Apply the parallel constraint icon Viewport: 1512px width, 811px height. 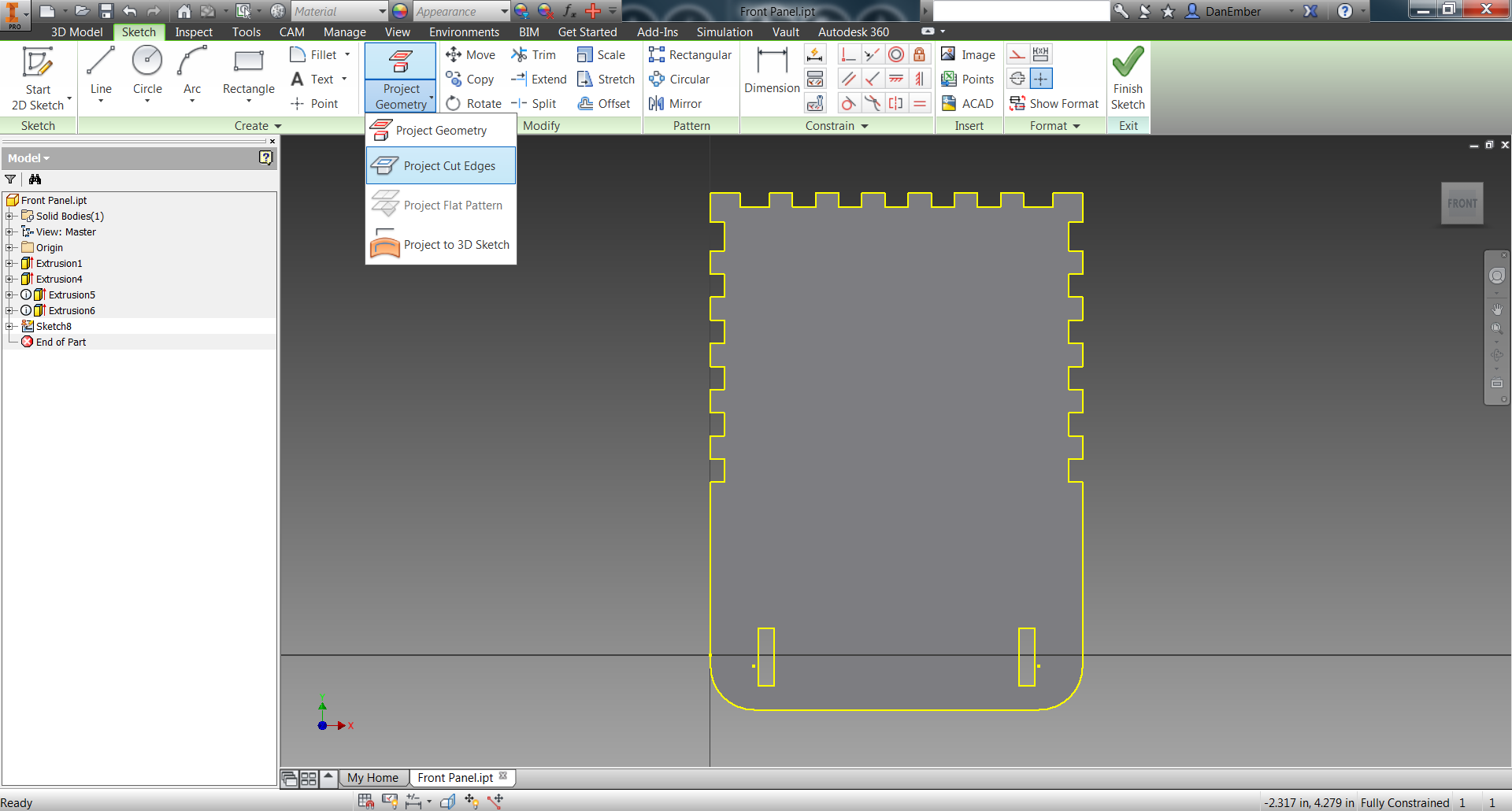tap(848, 79)
